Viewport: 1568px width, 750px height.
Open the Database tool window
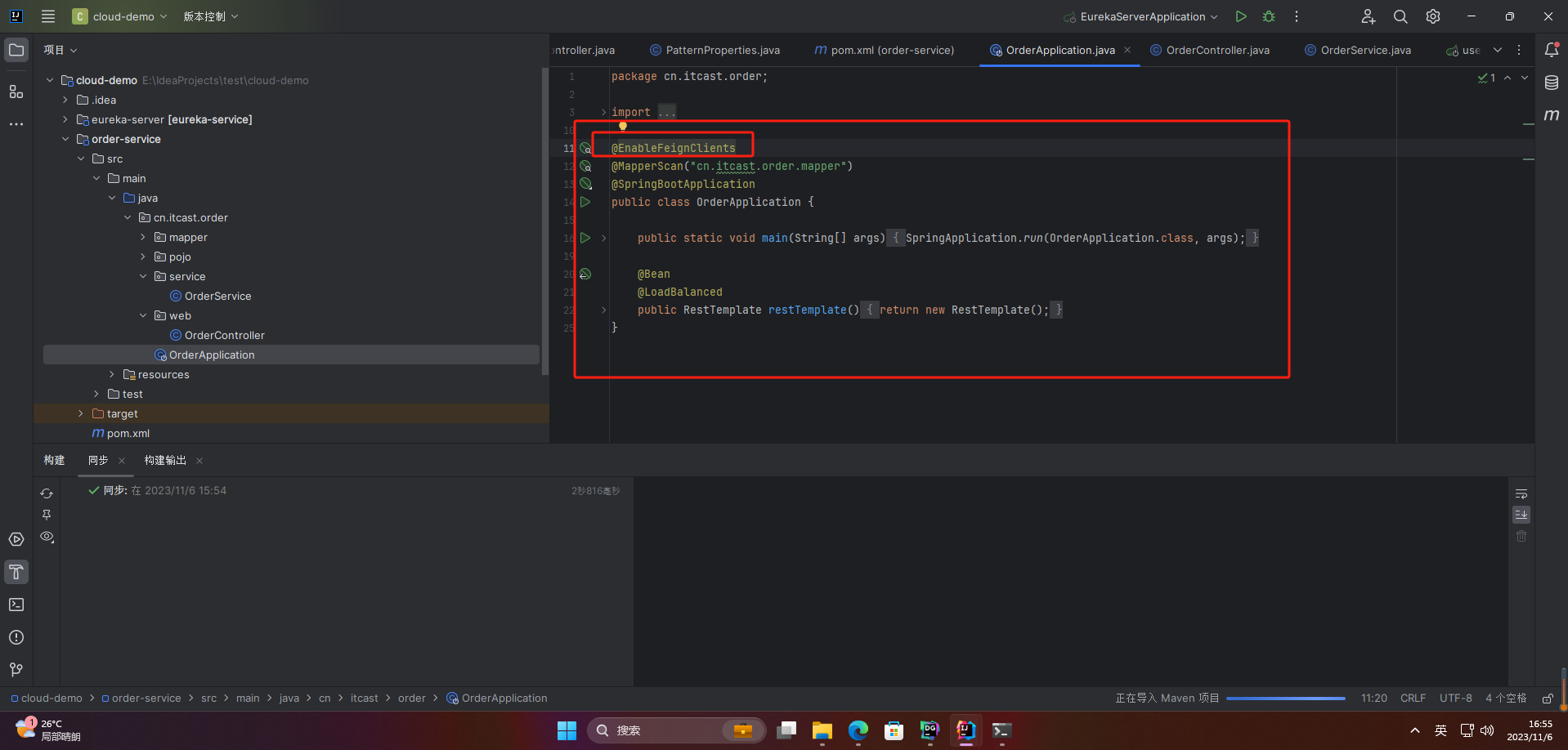1552,83
